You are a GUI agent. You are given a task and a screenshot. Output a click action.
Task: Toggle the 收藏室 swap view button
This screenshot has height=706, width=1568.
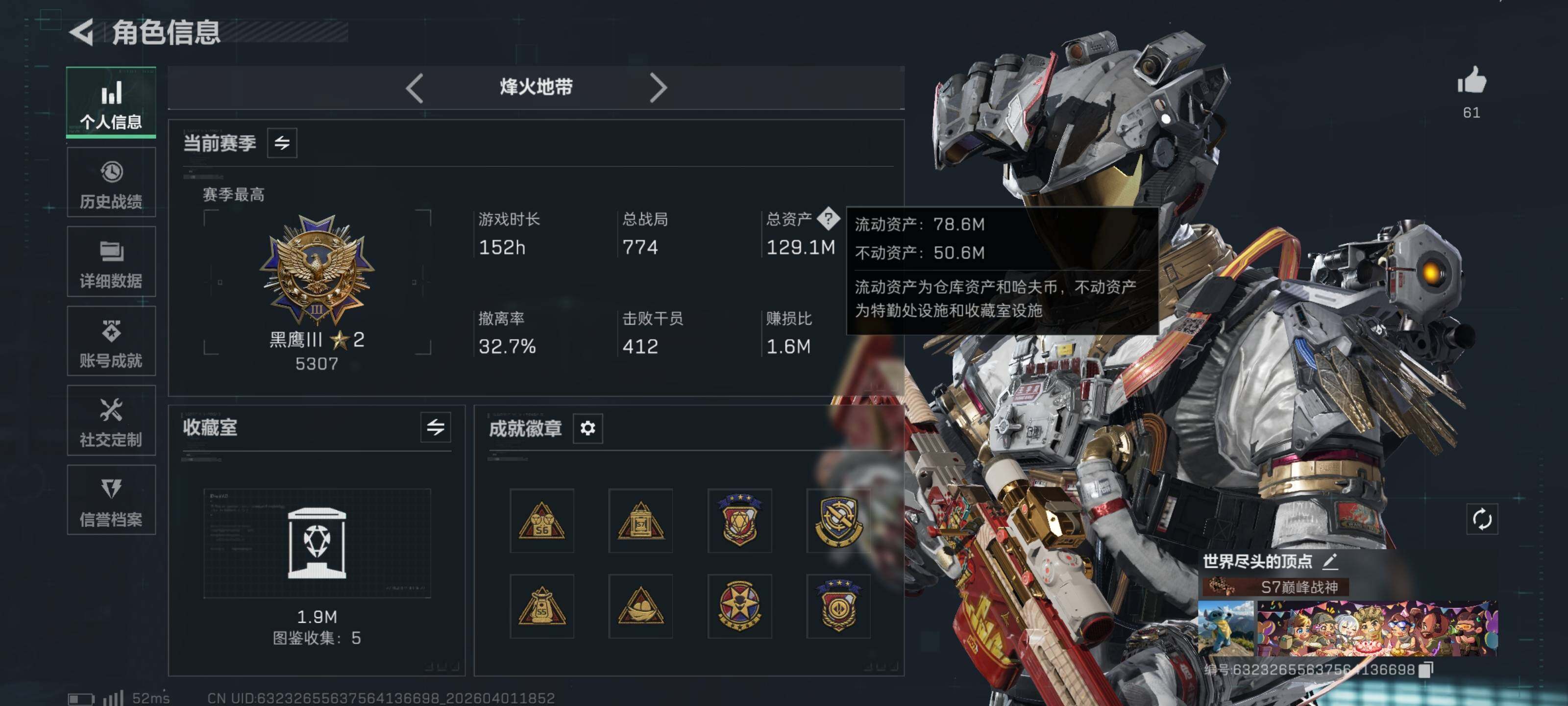coord(435,427)
